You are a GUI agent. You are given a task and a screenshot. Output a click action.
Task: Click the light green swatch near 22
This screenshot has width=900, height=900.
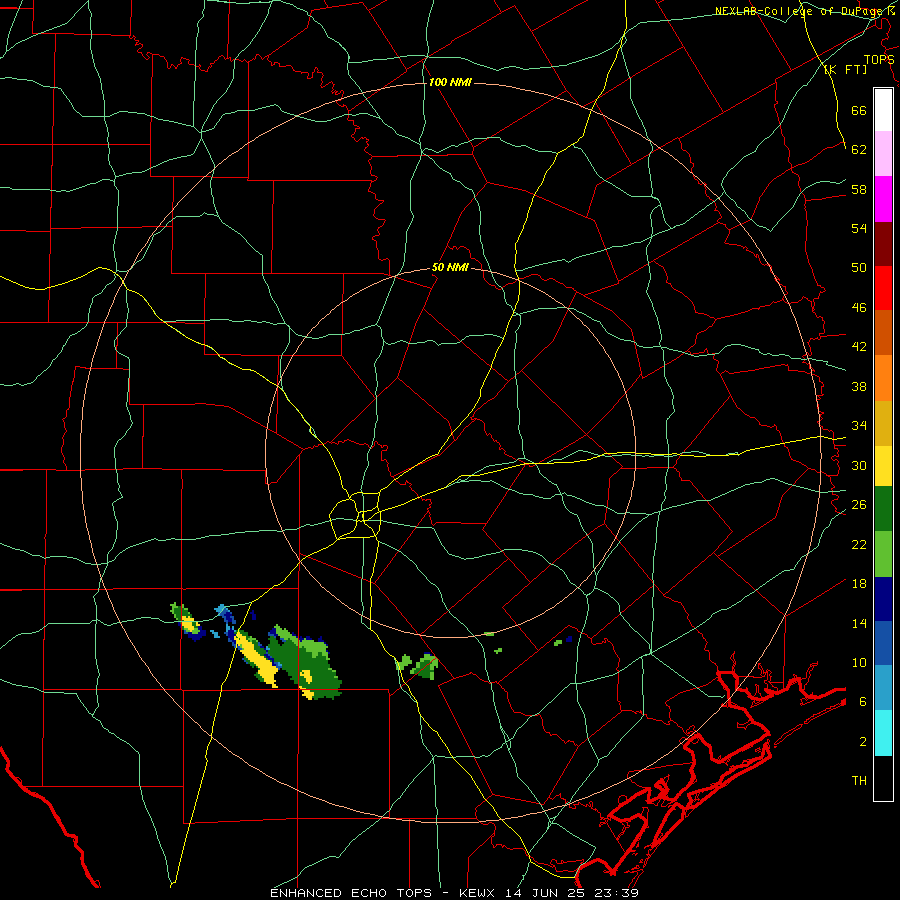(x=883, y=554)
